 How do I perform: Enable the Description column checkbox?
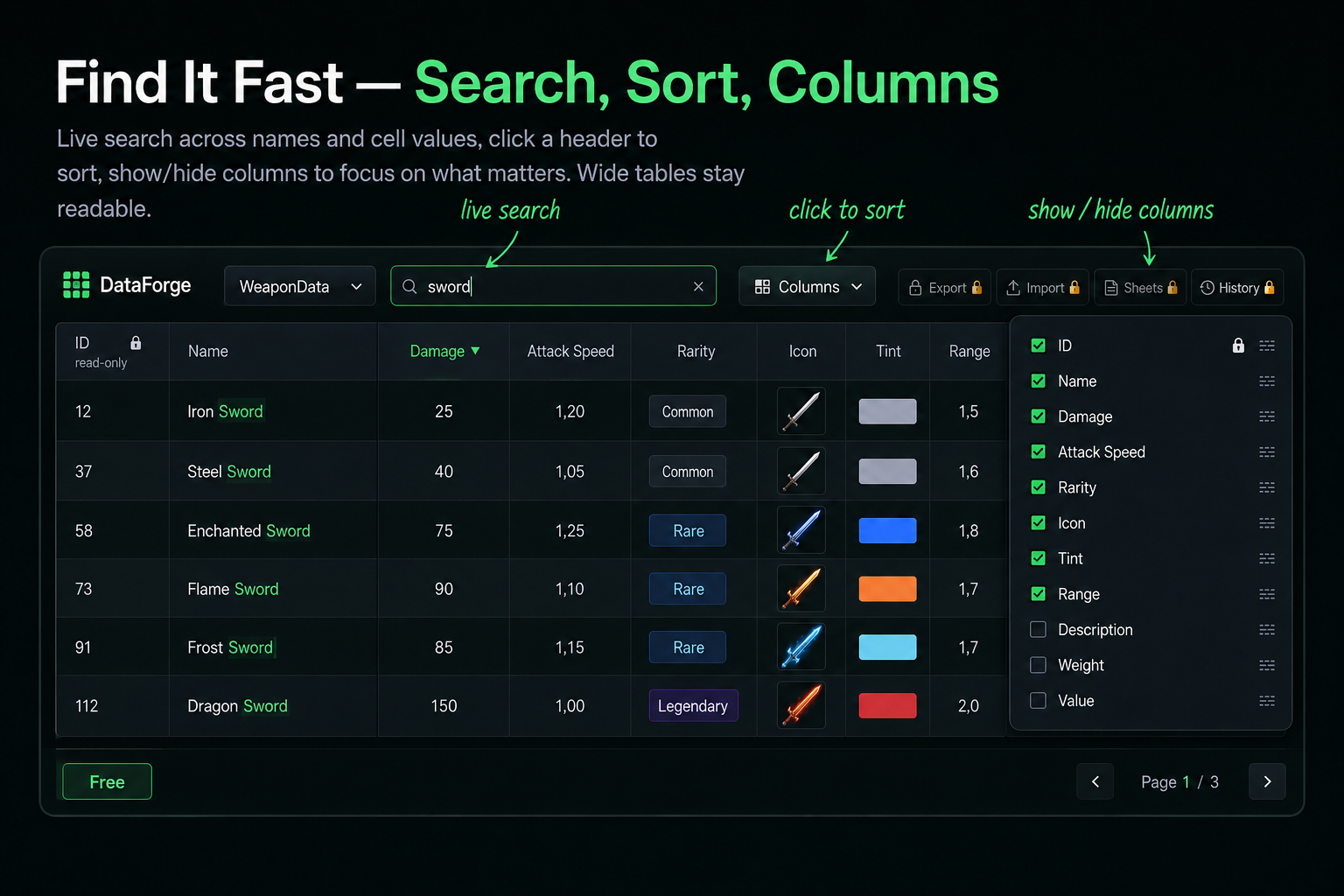[x=1039, y=629]
